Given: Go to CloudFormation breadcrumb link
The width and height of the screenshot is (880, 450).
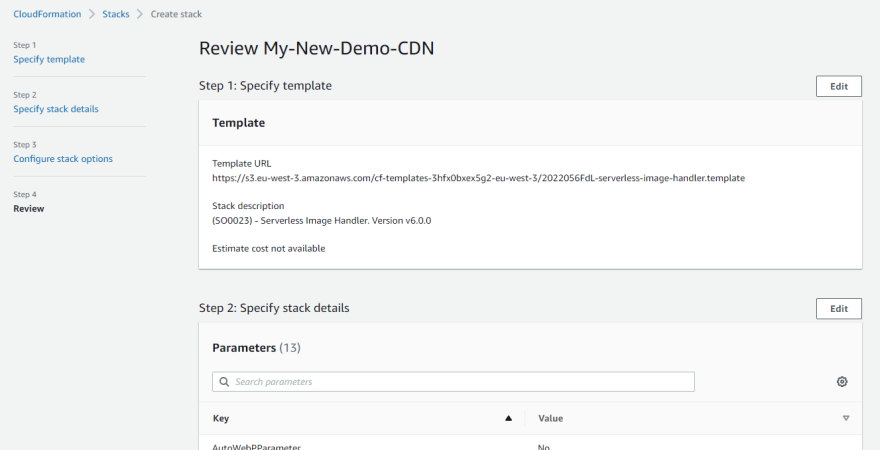Looking at the screenshot, I should (47, 14).
